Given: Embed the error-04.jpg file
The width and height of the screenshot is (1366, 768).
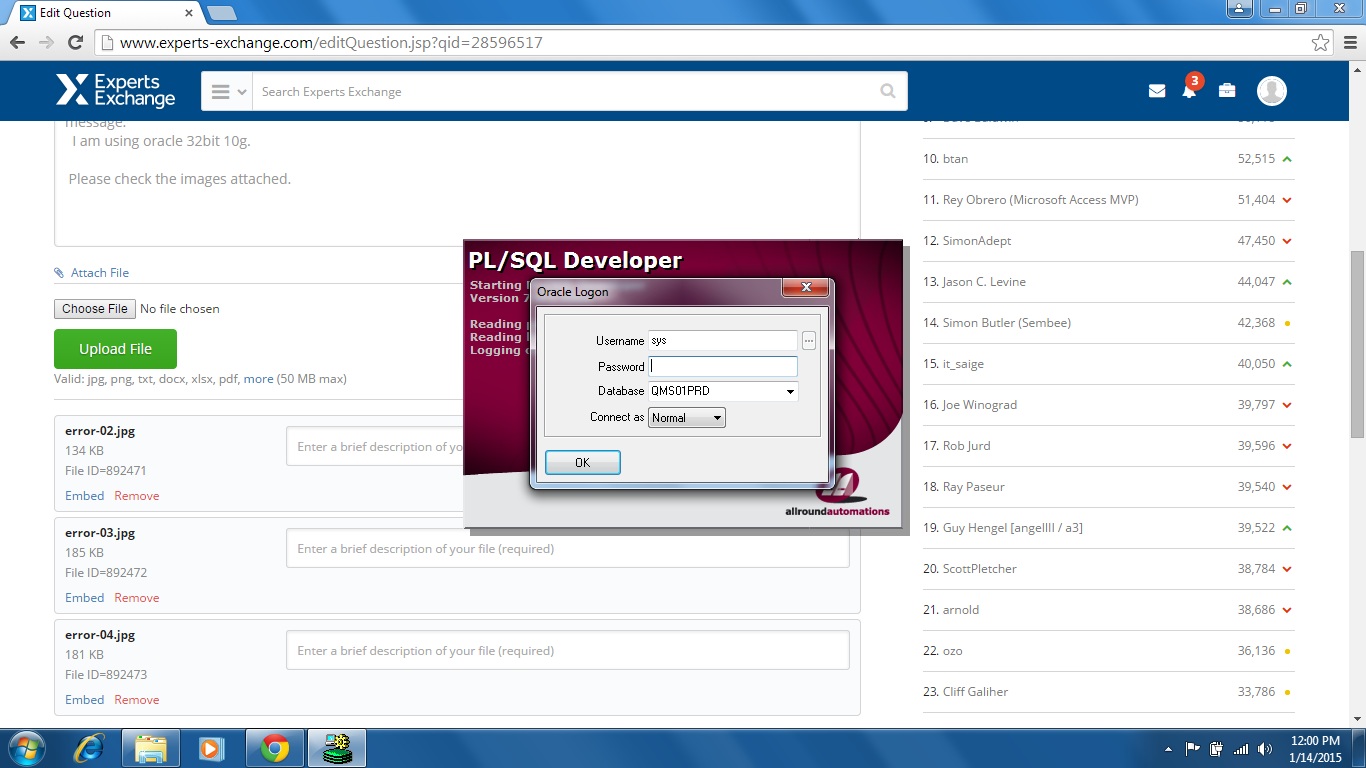Looking at the screenshot, I should (84, 700).
